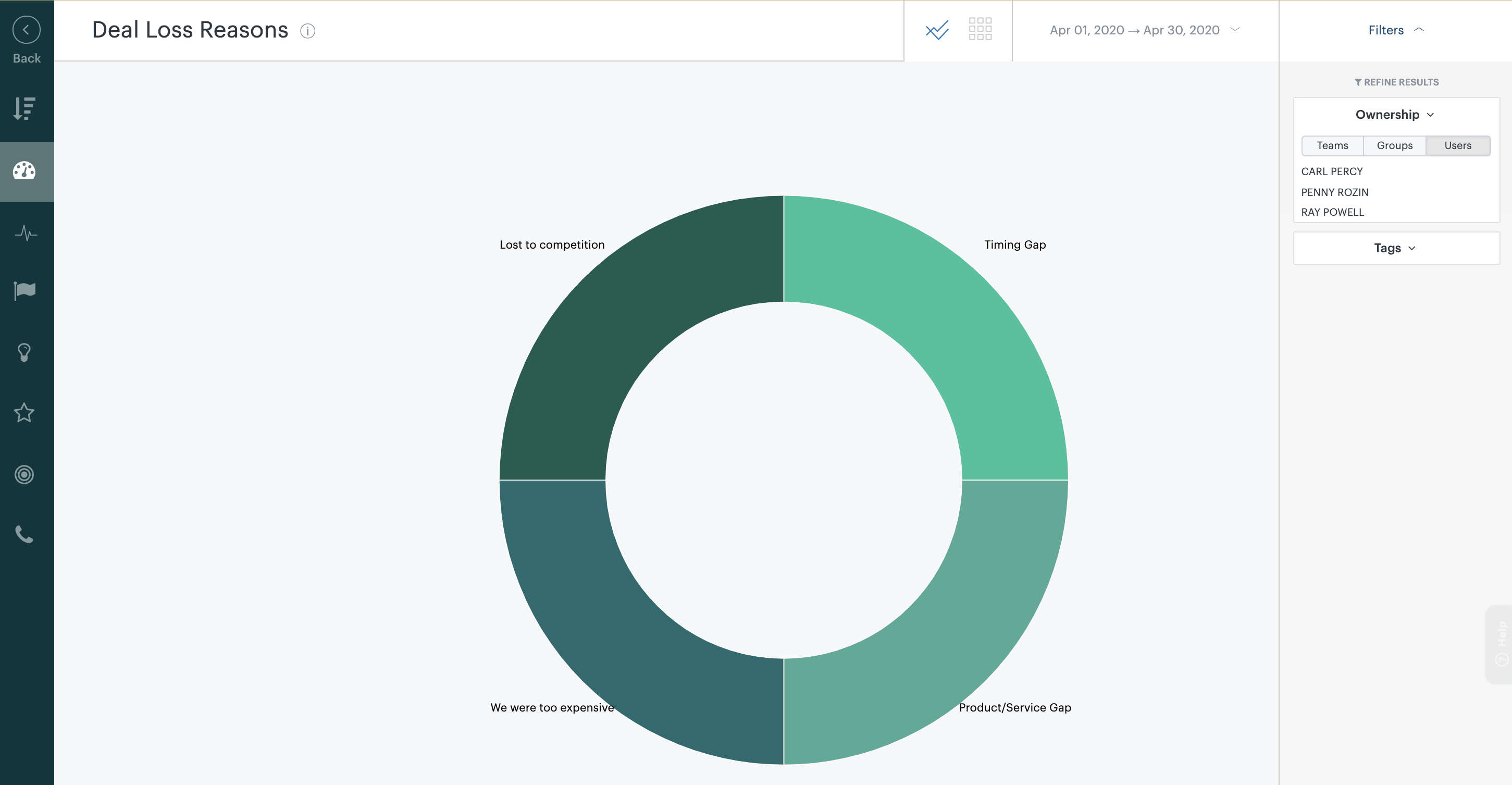Screen dimensions: 1512x785
Task: Click the Lost to competition label
Action: tap(552, 245)
